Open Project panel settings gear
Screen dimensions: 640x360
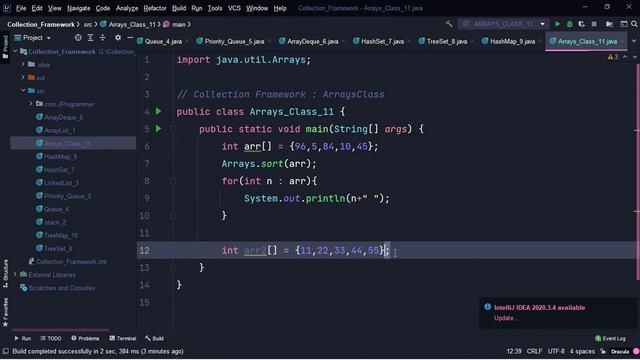click(x=118, y=38)
